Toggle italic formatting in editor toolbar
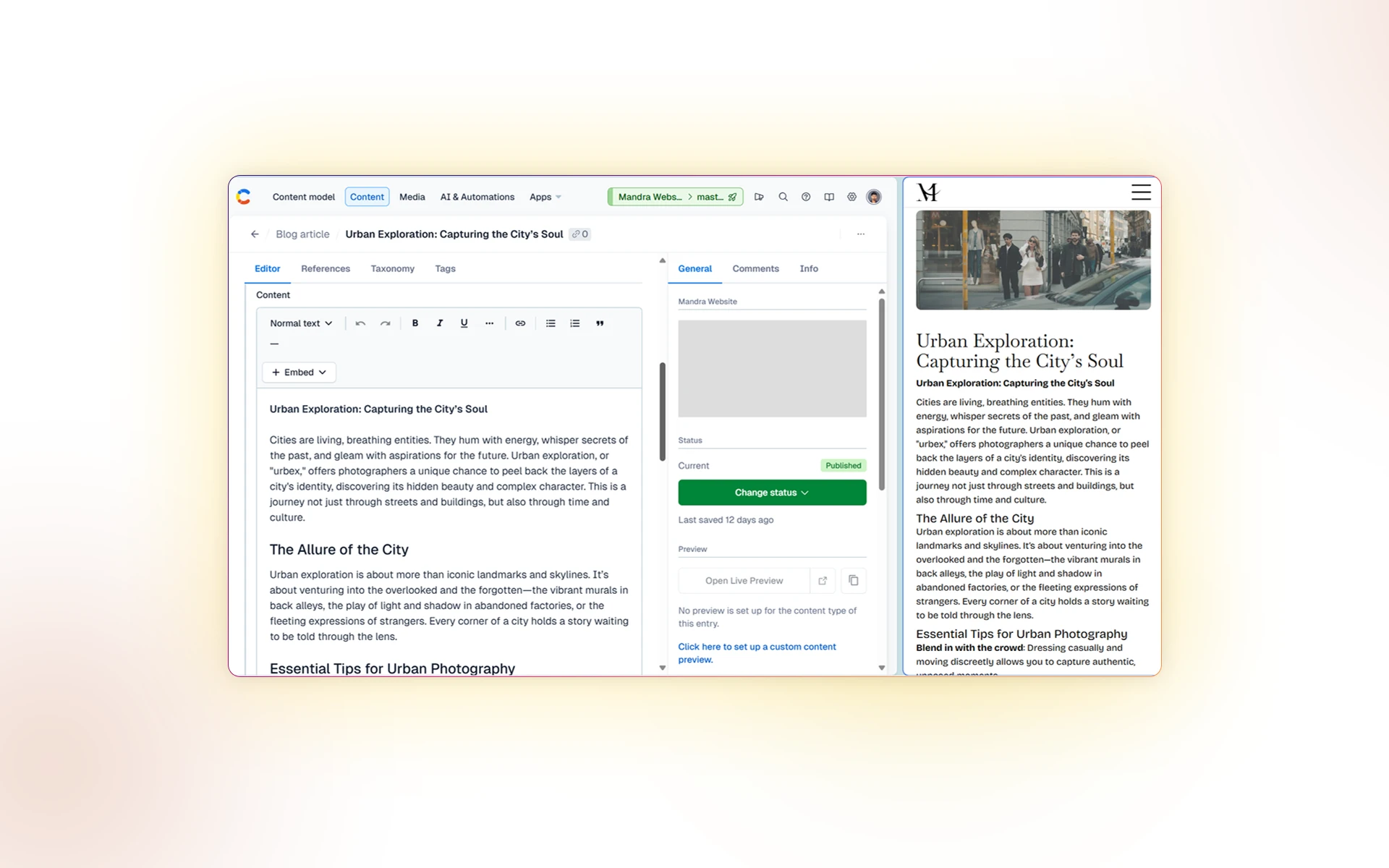This screenshot has width=1389, height=868. click(439, 323)
